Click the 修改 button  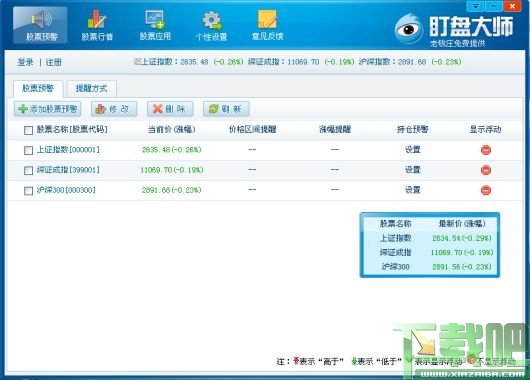pyautogui.click(x=114, y=109)
